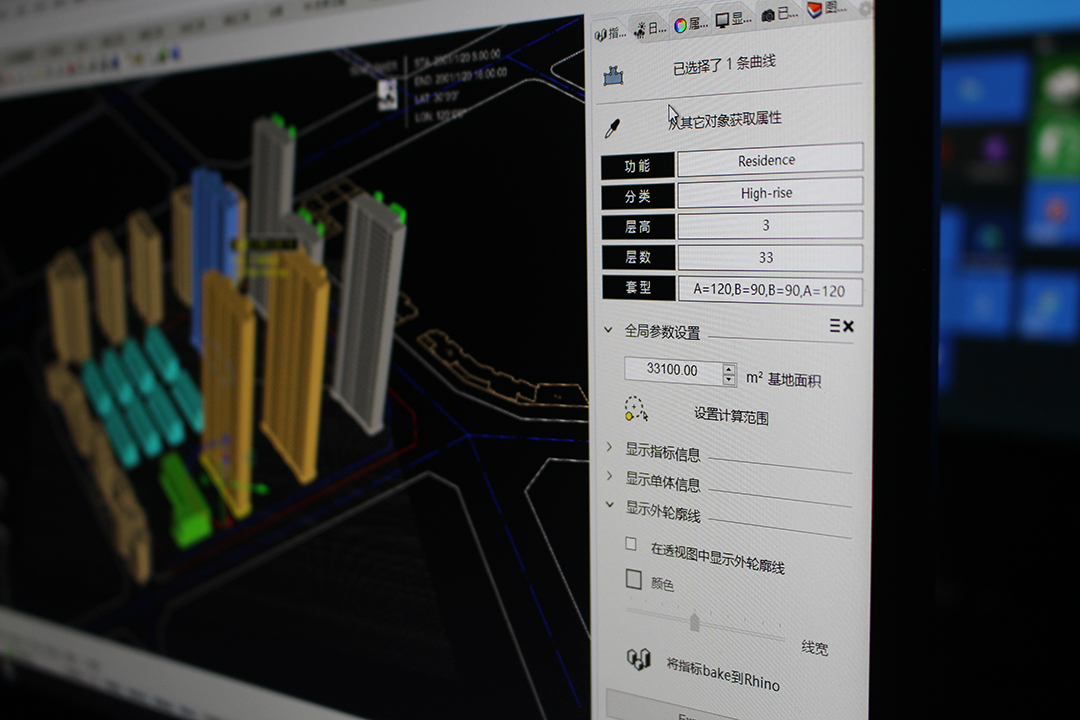Expand the 显示指标信息 section

tap(610, 447)
